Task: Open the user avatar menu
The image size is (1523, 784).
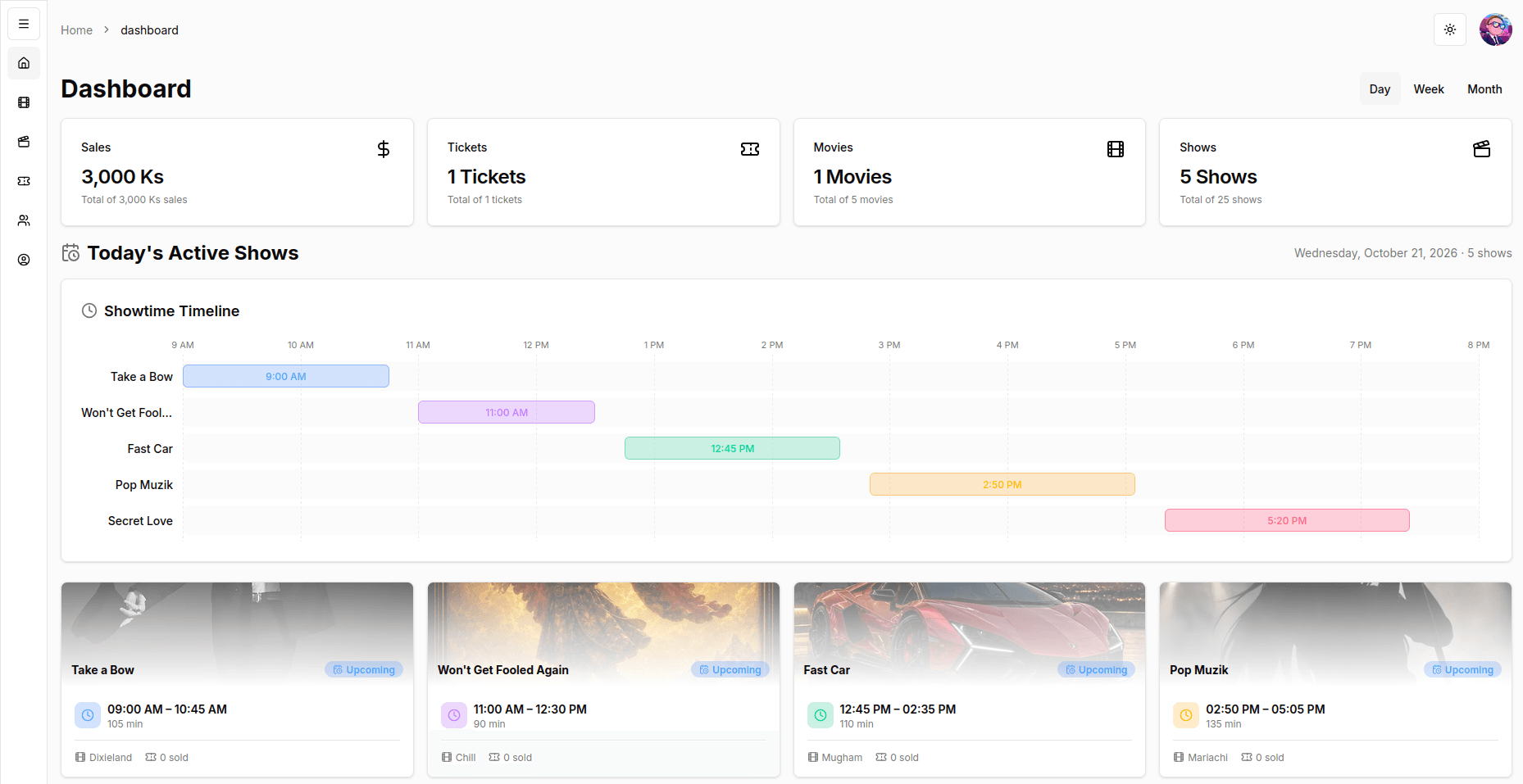Action: click(1496, 29)
